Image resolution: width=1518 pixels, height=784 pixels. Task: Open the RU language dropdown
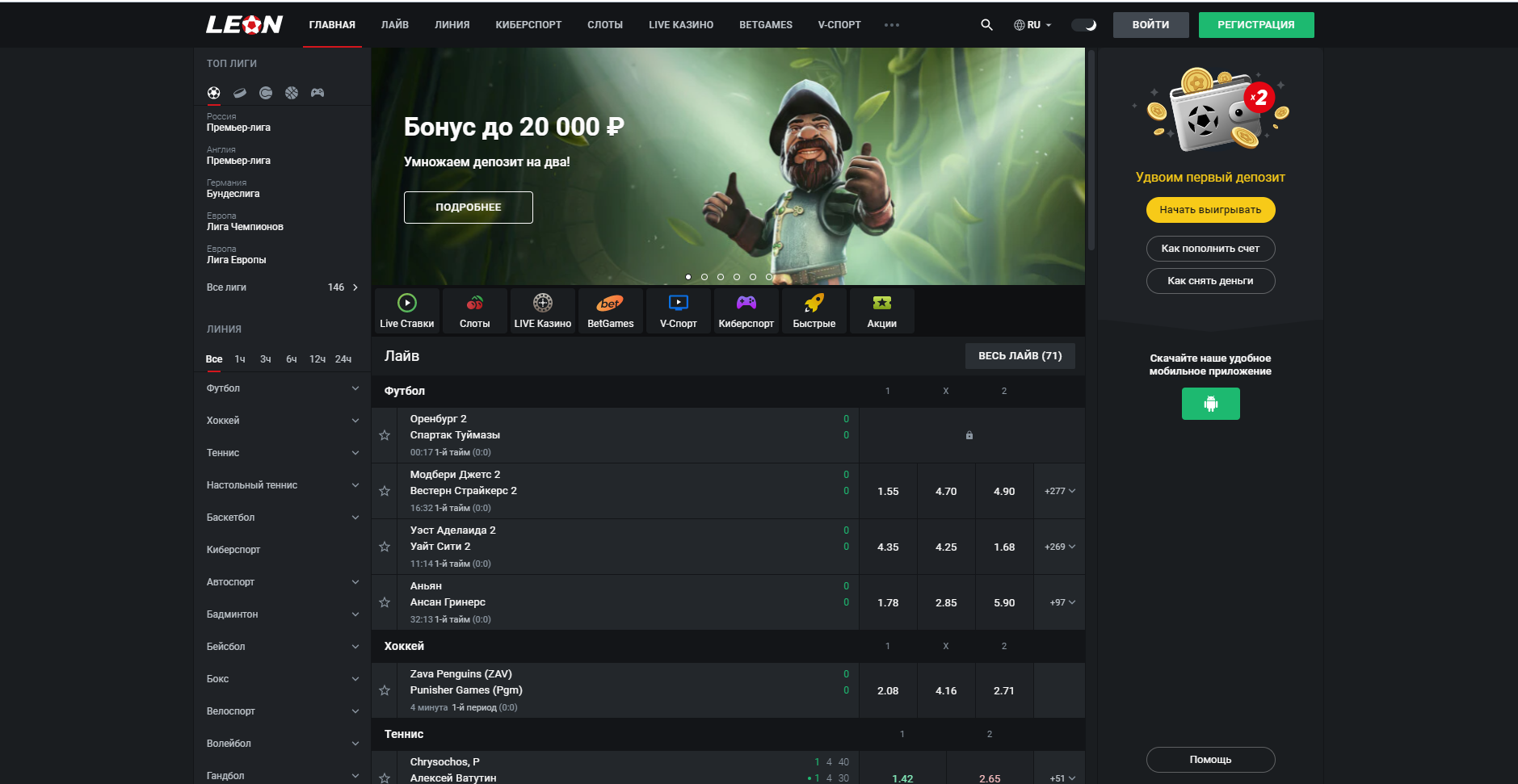(1032, 24)
